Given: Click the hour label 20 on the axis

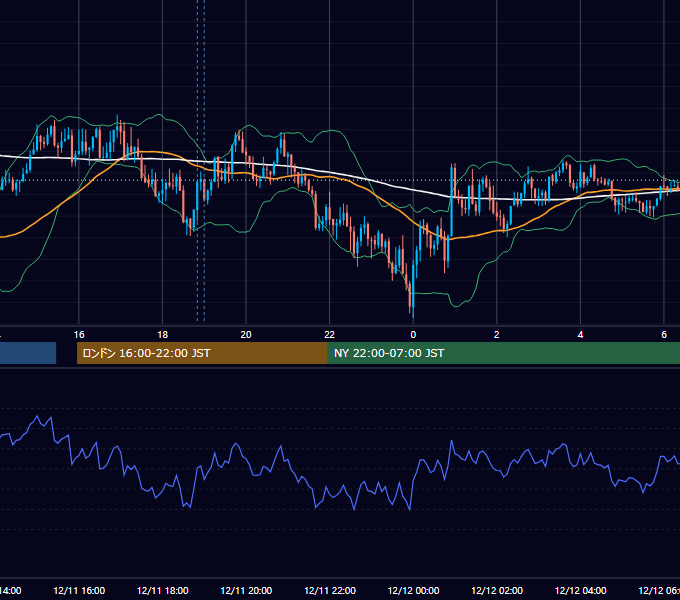Looking at the screenshot, I should tap(246, 335).
